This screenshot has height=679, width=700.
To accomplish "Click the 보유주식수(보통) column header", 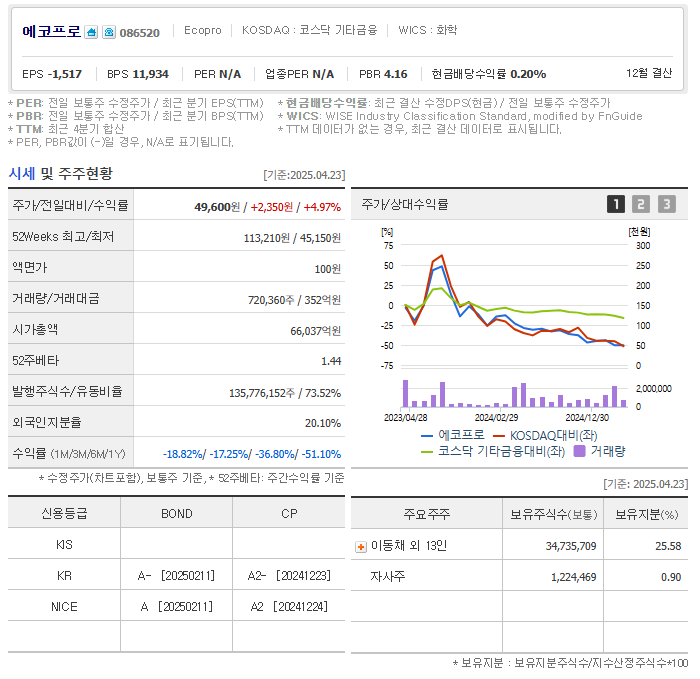I will pos(554,514).
